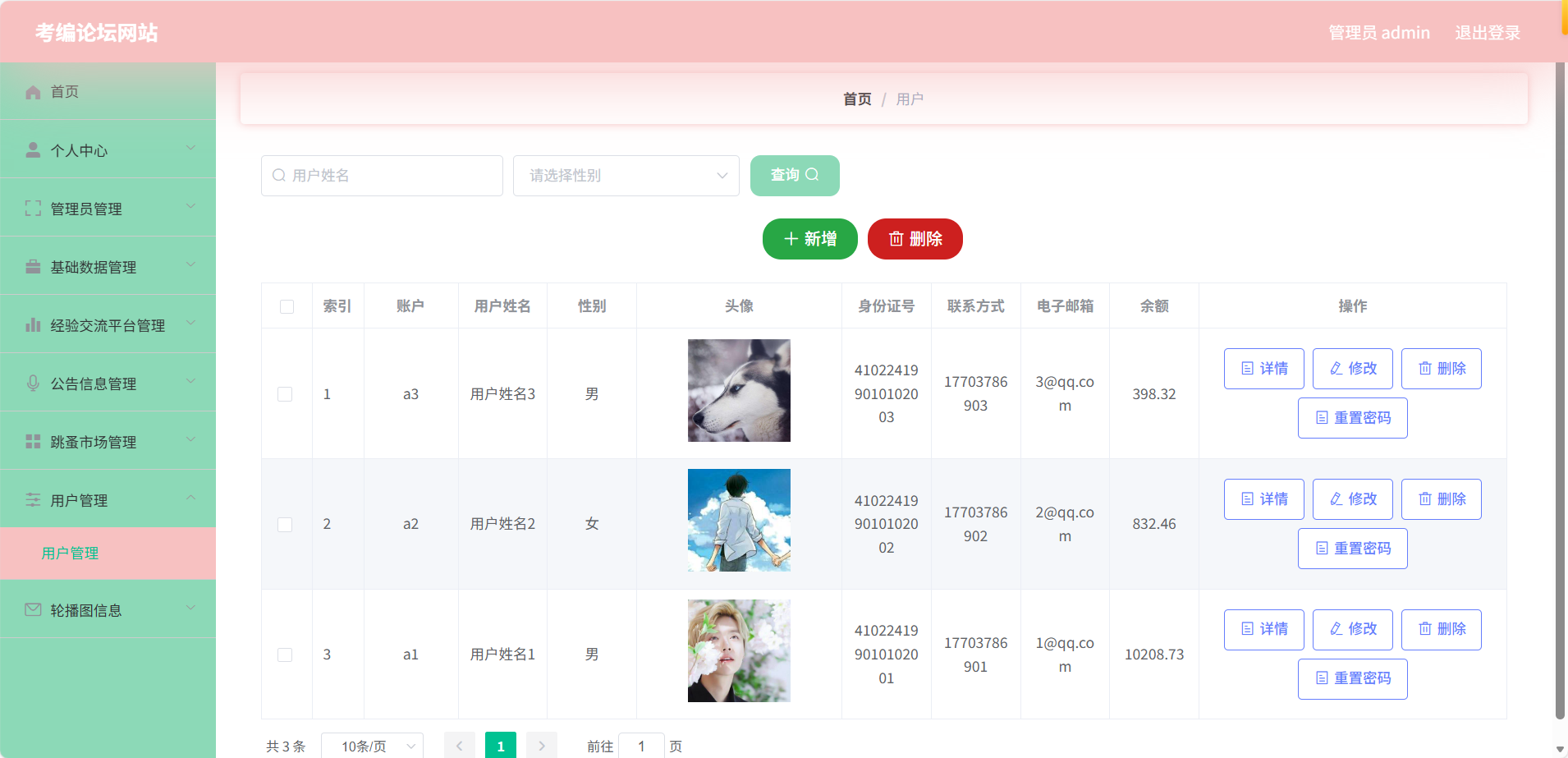Click the search icon in the 用户姓名 field
The image size is (1568, 758).
pos(279,176)
